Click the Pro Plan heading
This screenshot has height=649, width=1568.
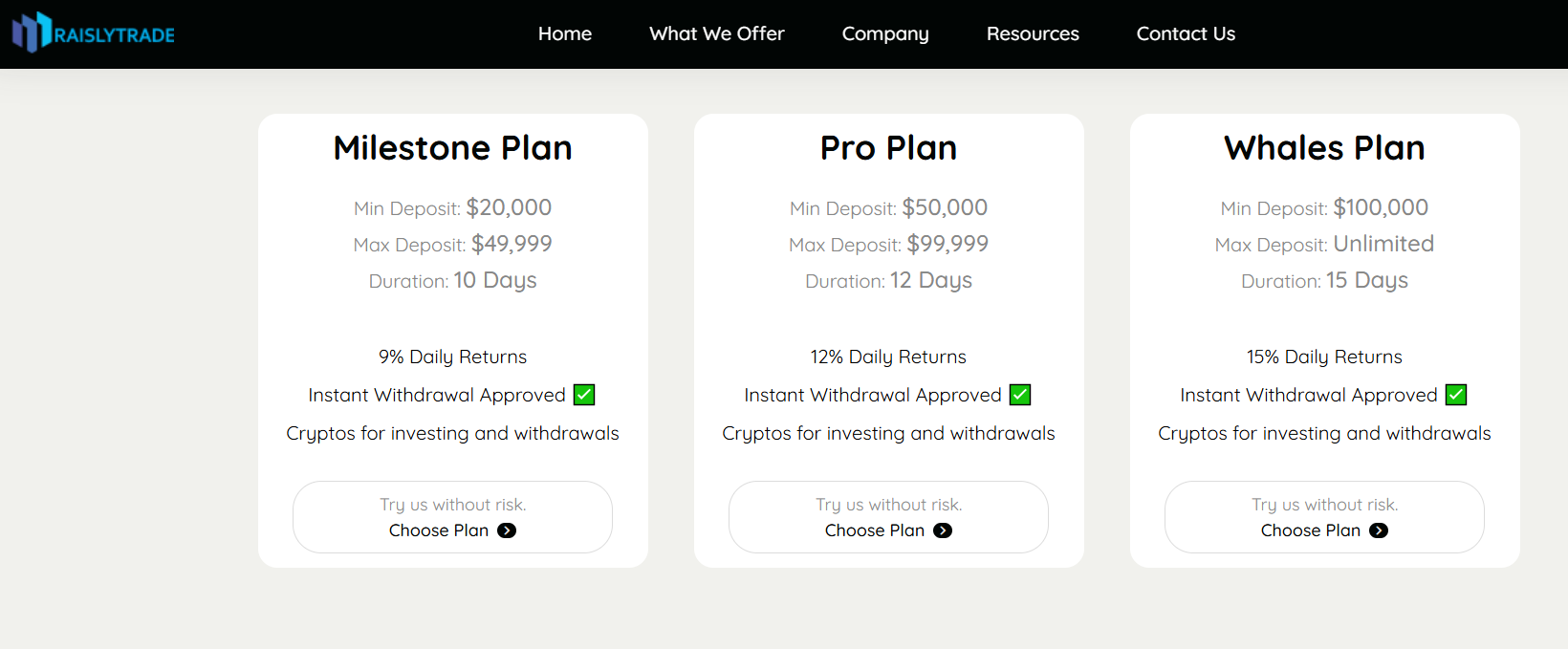point(888,148)
